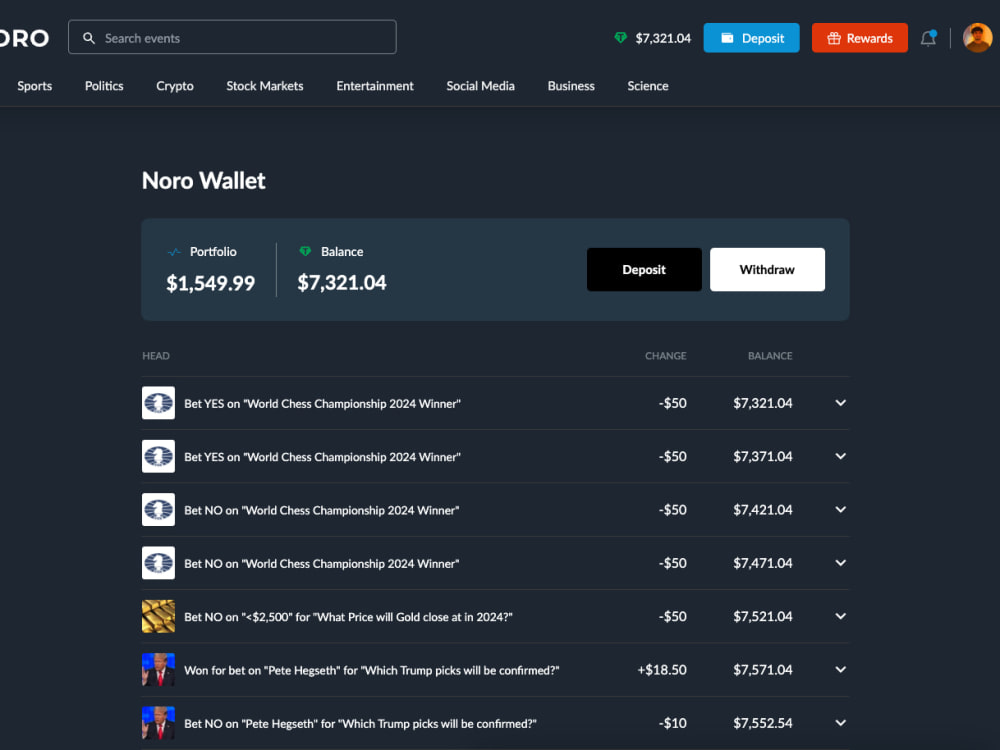The image size is (1000, 750).
Task: Click chess icon of $7,471.04 row
Action: point(158,563)
